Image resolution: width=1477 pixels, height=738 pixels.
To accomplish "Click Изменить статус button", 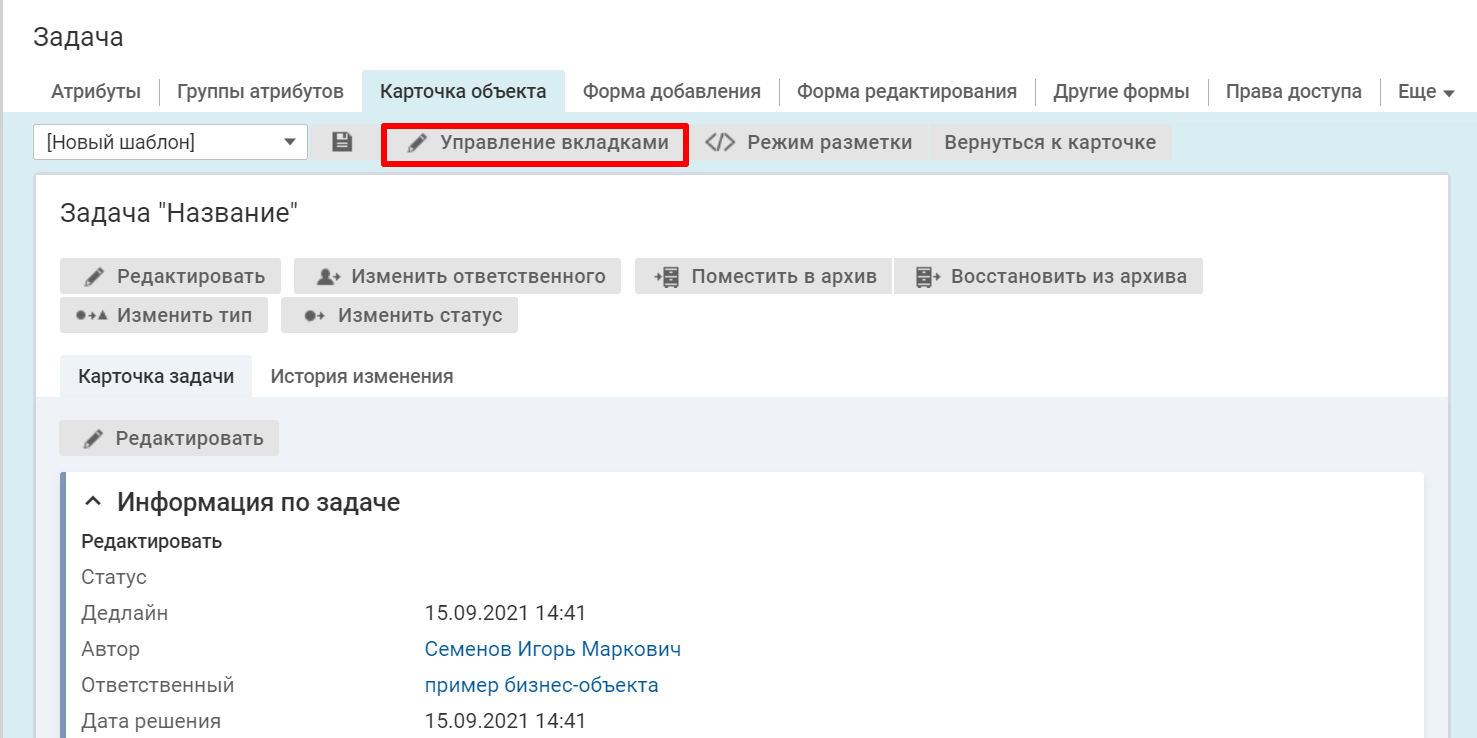I will (x=399, y=316).
